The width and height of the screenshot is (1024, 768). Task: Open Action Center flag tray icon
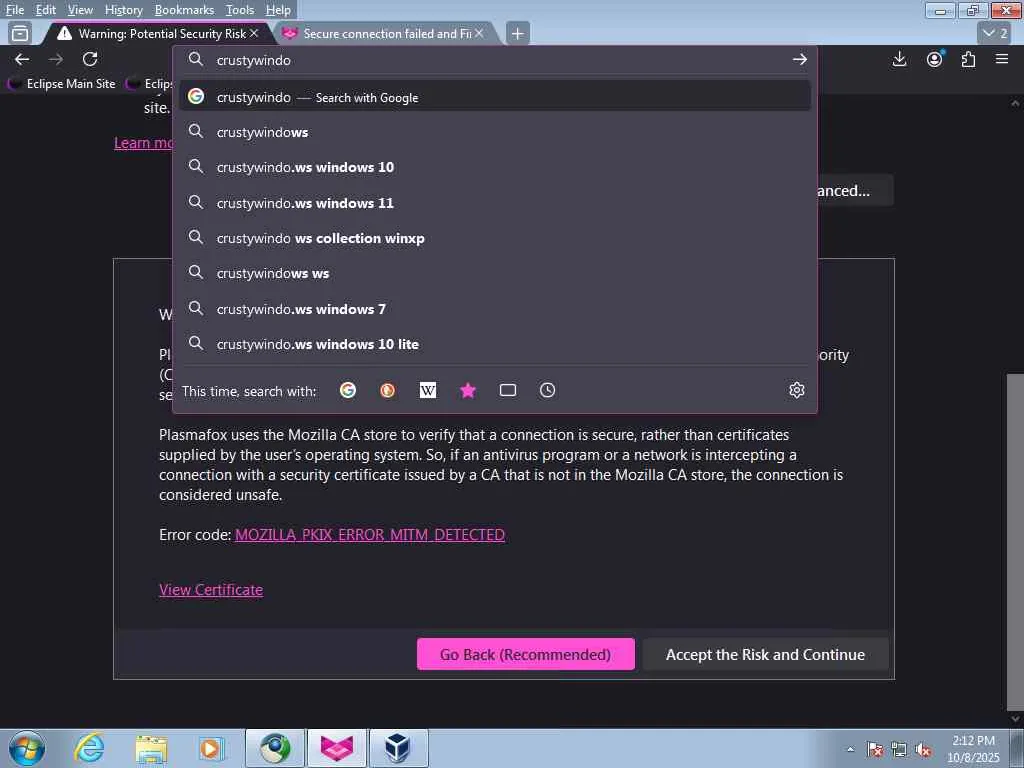tap(875, 750)
